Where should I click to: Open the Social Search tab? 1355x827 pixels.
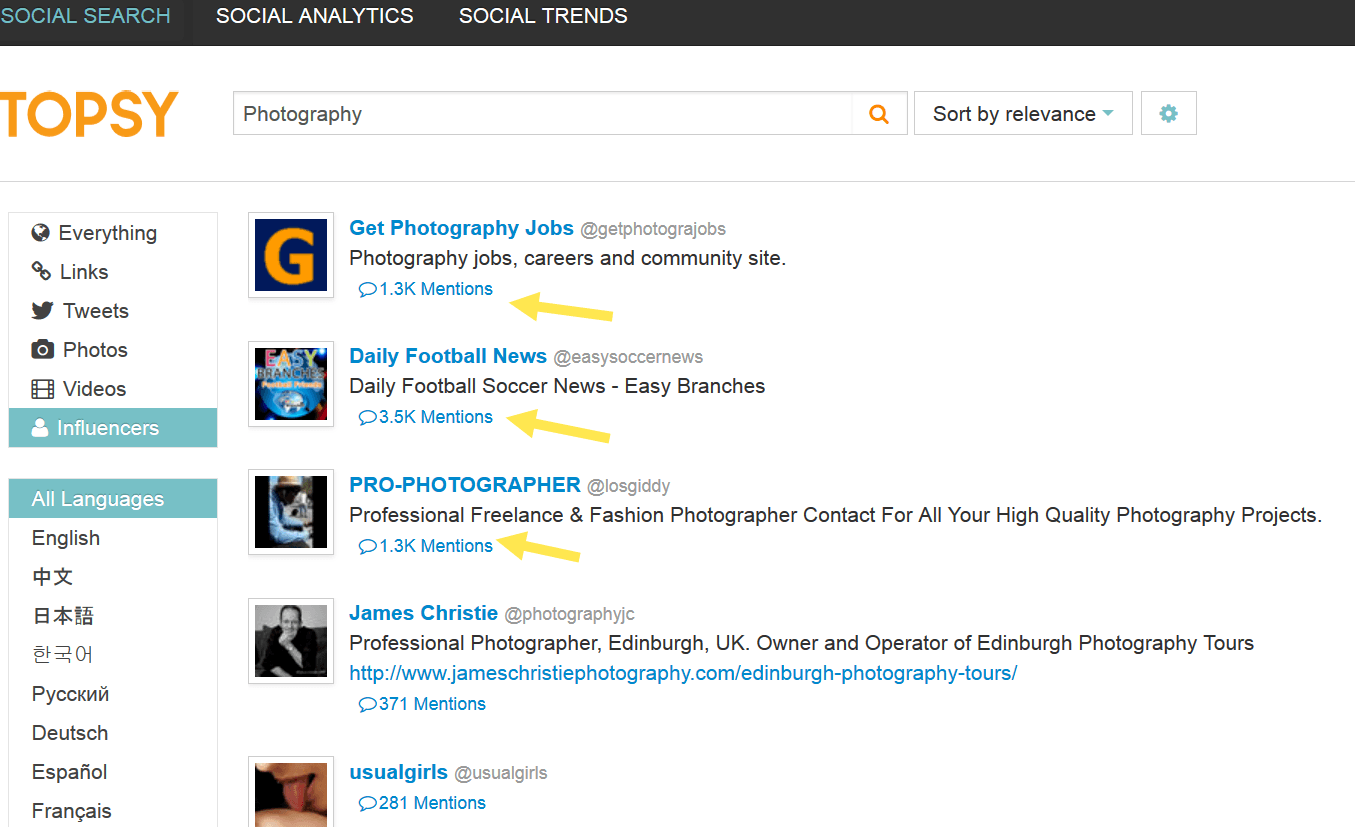point(86,16)
